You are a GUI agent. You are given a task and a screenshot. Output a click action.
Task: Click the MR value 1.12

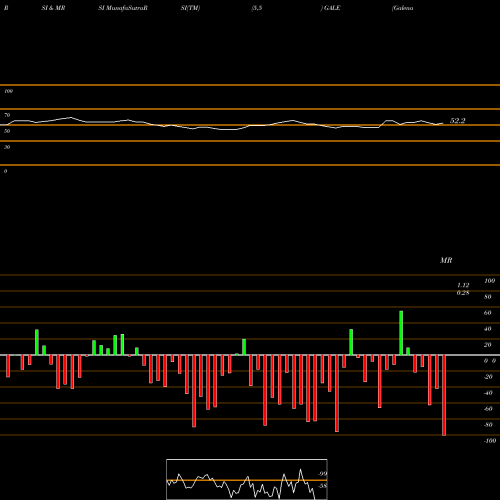(x=463, y=285)
